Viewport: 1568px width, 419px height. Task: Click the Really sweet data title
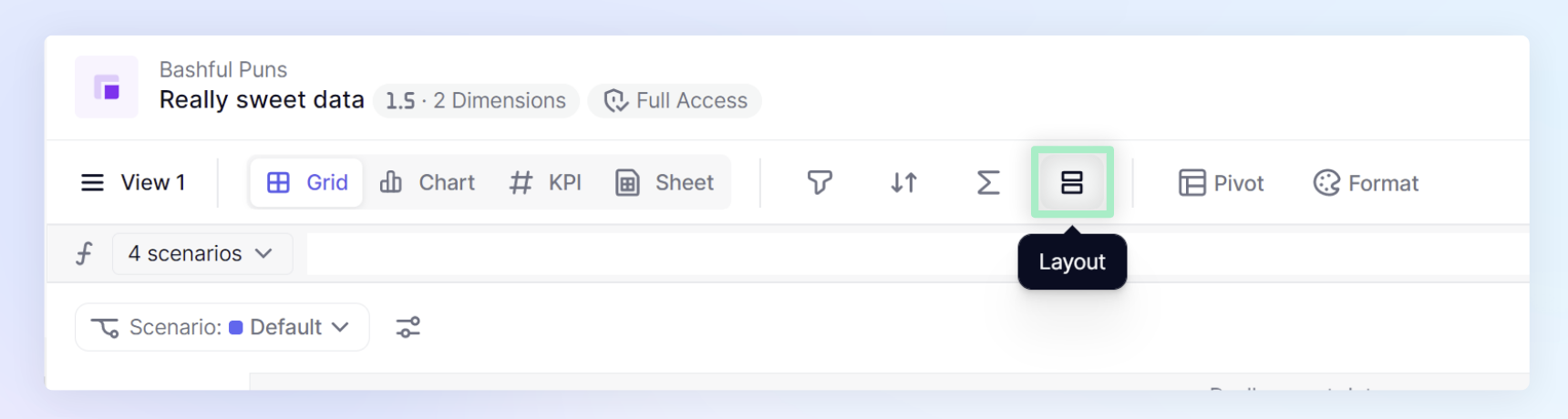point(262,100)
